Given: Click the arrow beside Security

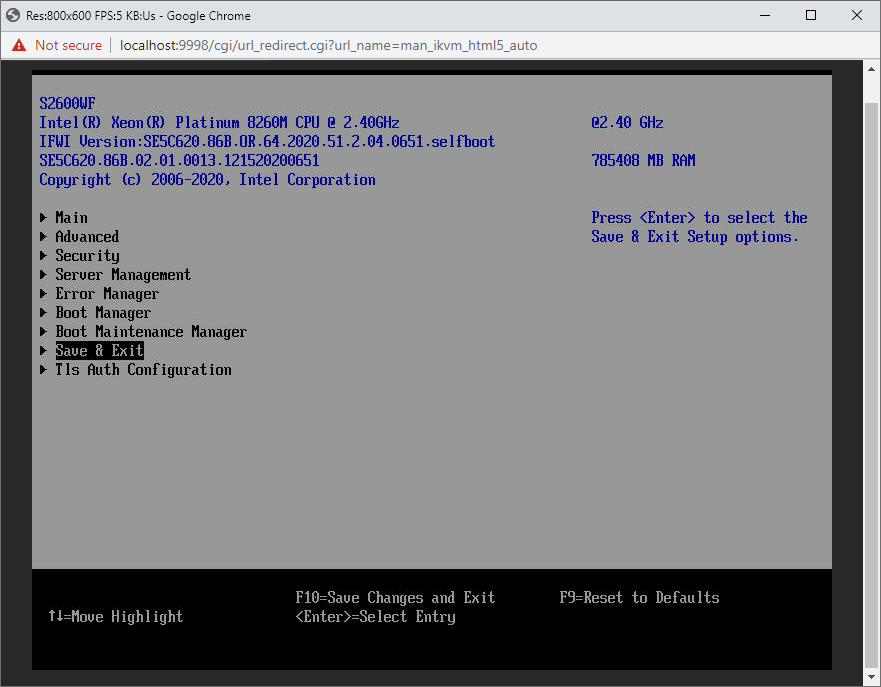Looking at the screenshot, I should point(43,256).
